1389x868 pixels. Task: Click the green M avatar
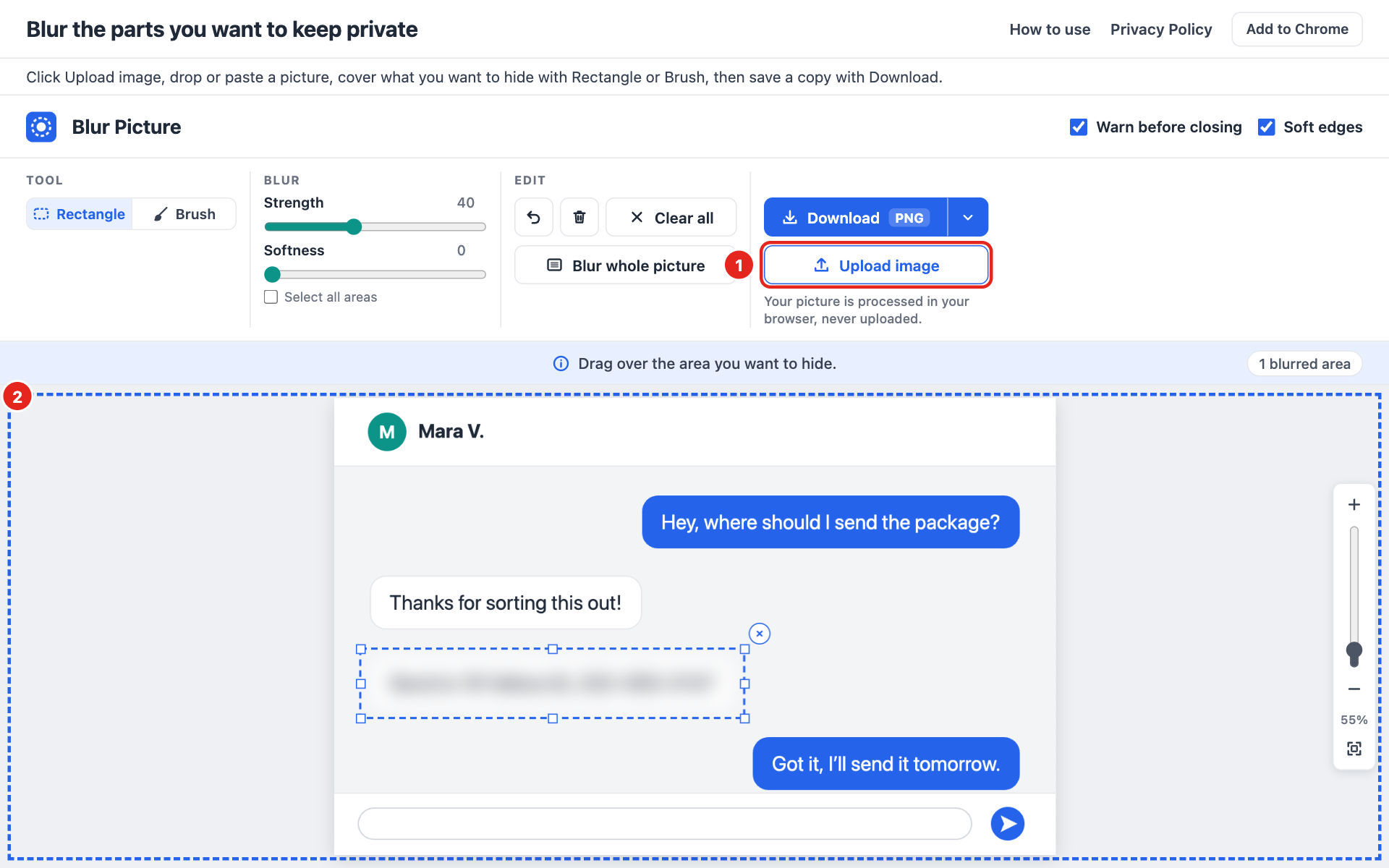point(387,432)
